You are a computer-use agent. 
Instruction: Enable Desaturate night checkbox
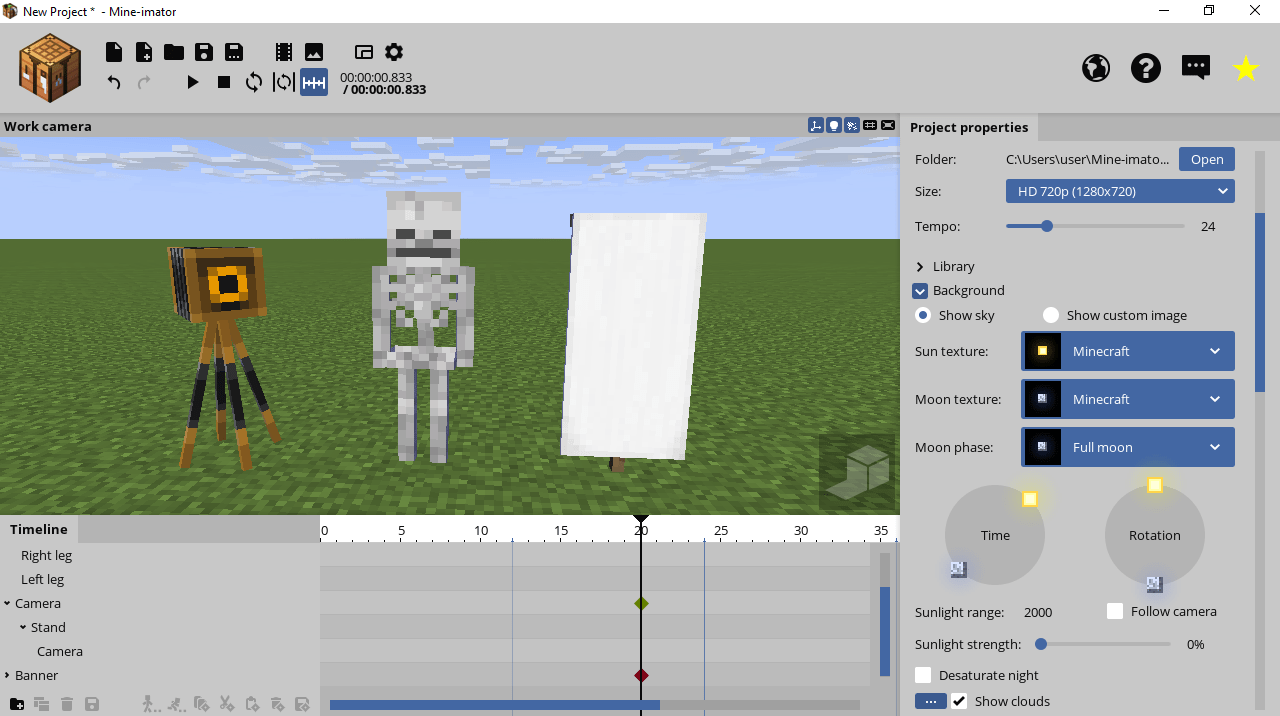pos(923,675)
